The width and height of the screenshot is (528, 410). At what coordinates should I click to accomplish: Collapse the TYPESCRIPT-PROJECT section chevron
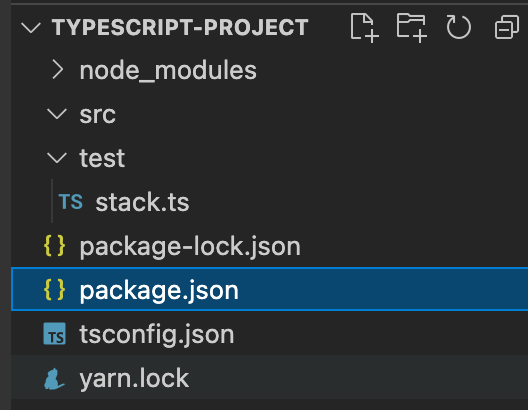click(31, 28)
